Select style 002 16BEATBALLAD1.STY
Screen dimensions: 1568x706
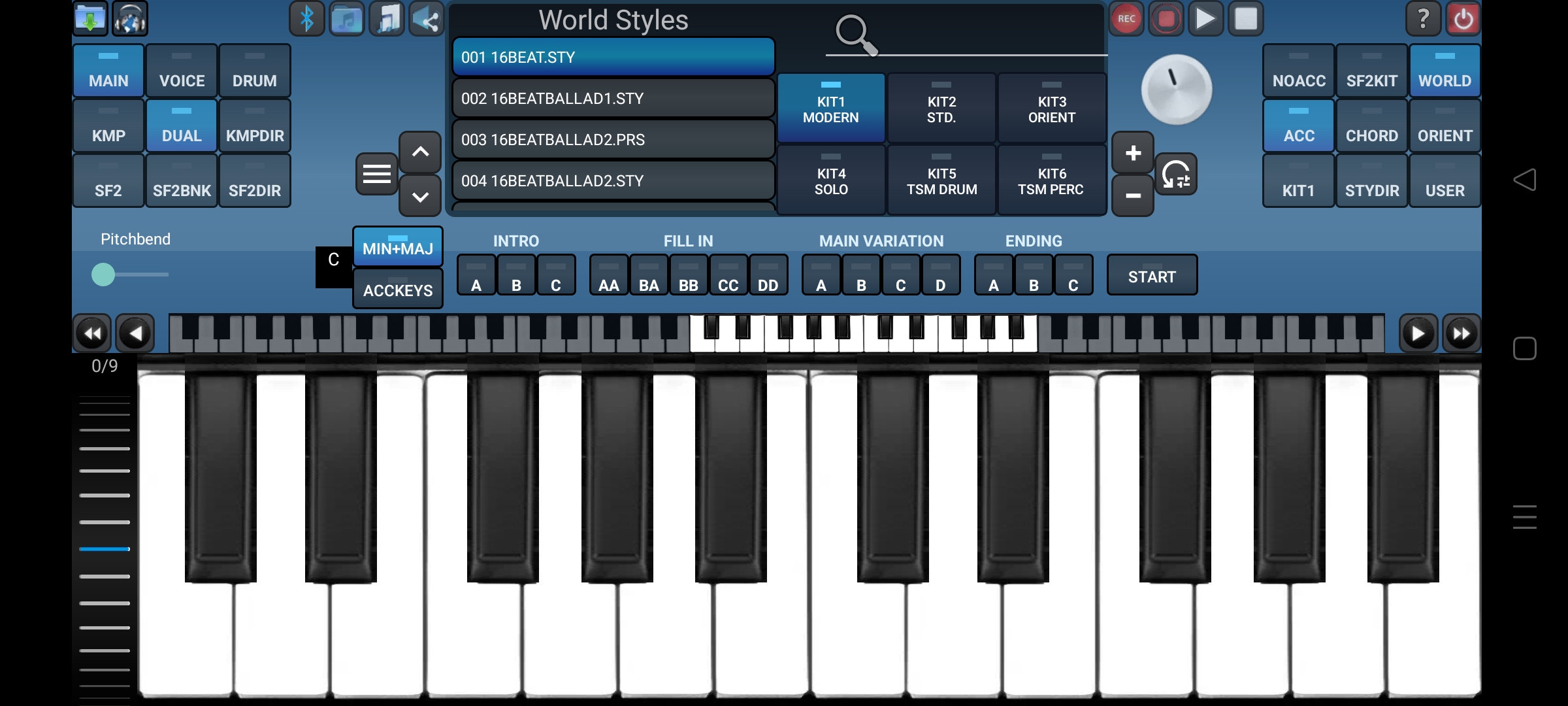(x=613, y=99)
